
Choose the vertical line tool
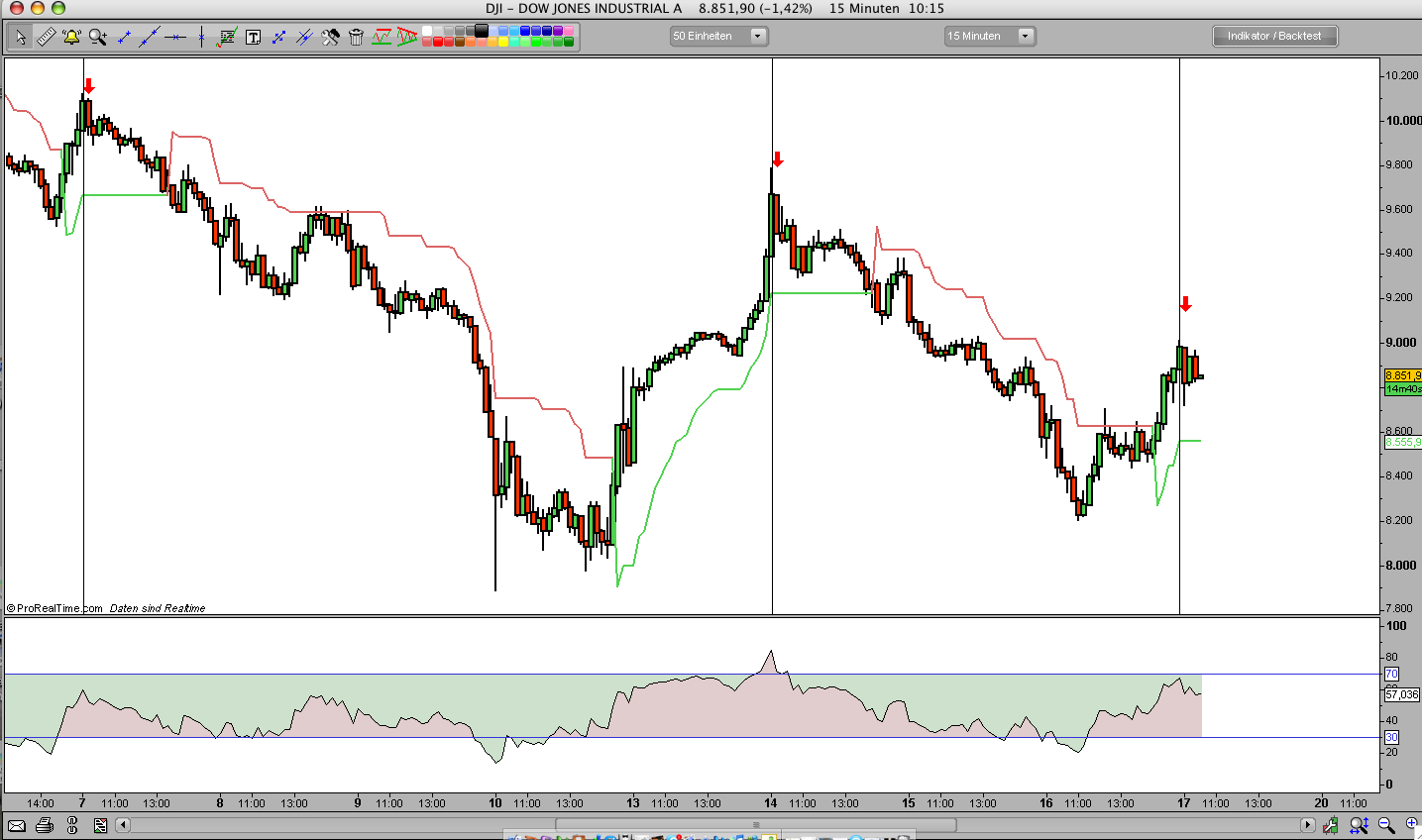tap(201, 38)
